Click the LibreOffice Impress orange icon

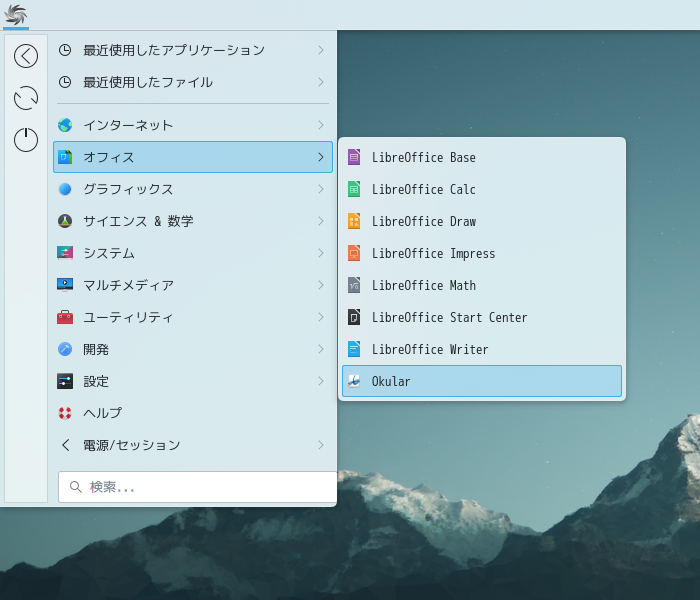point(354,253)
